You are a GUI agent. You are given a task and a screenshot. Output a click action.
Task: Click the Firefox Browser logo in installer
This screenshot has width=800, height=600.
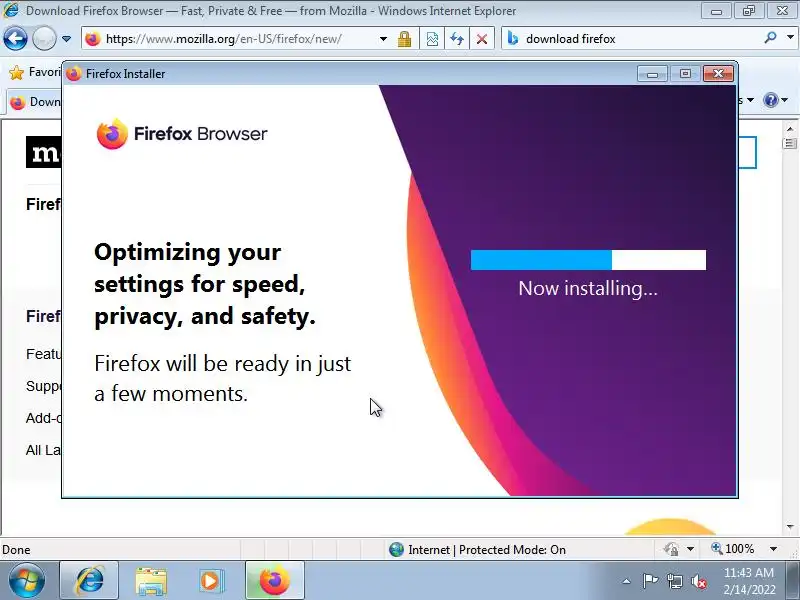(182, 134)
